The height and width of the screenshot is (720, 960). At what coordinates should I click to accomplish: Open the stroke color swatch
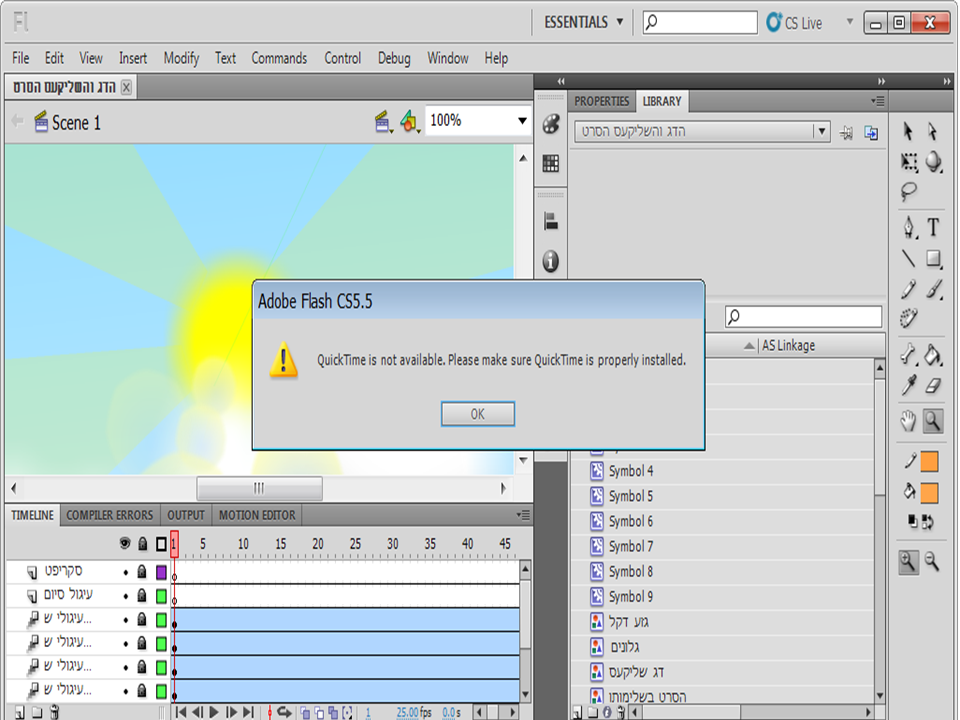[929, 462]
